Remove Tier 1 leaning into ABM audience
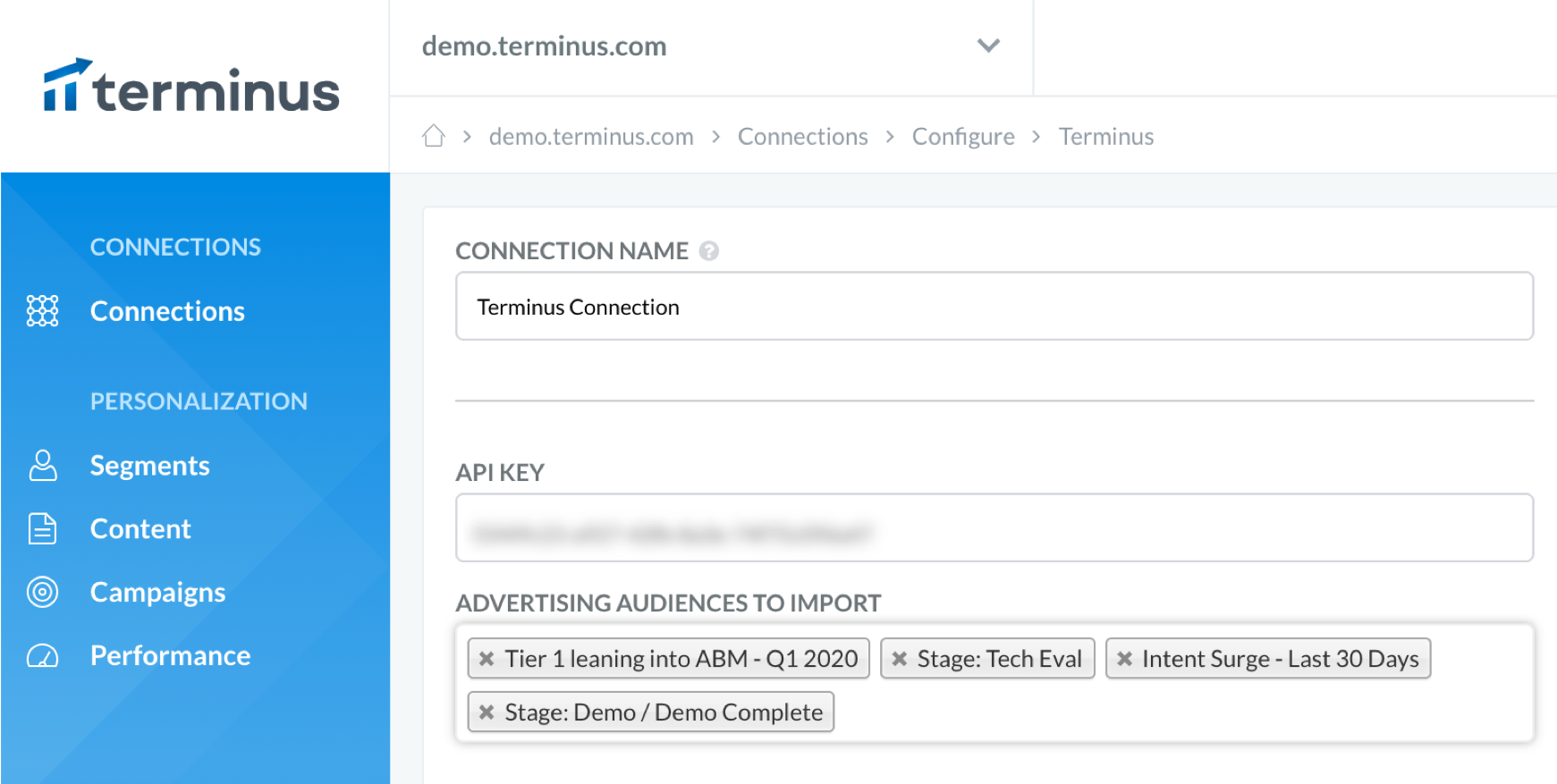This screenshot has width=1557, height=784. click(x=487, y=659)
